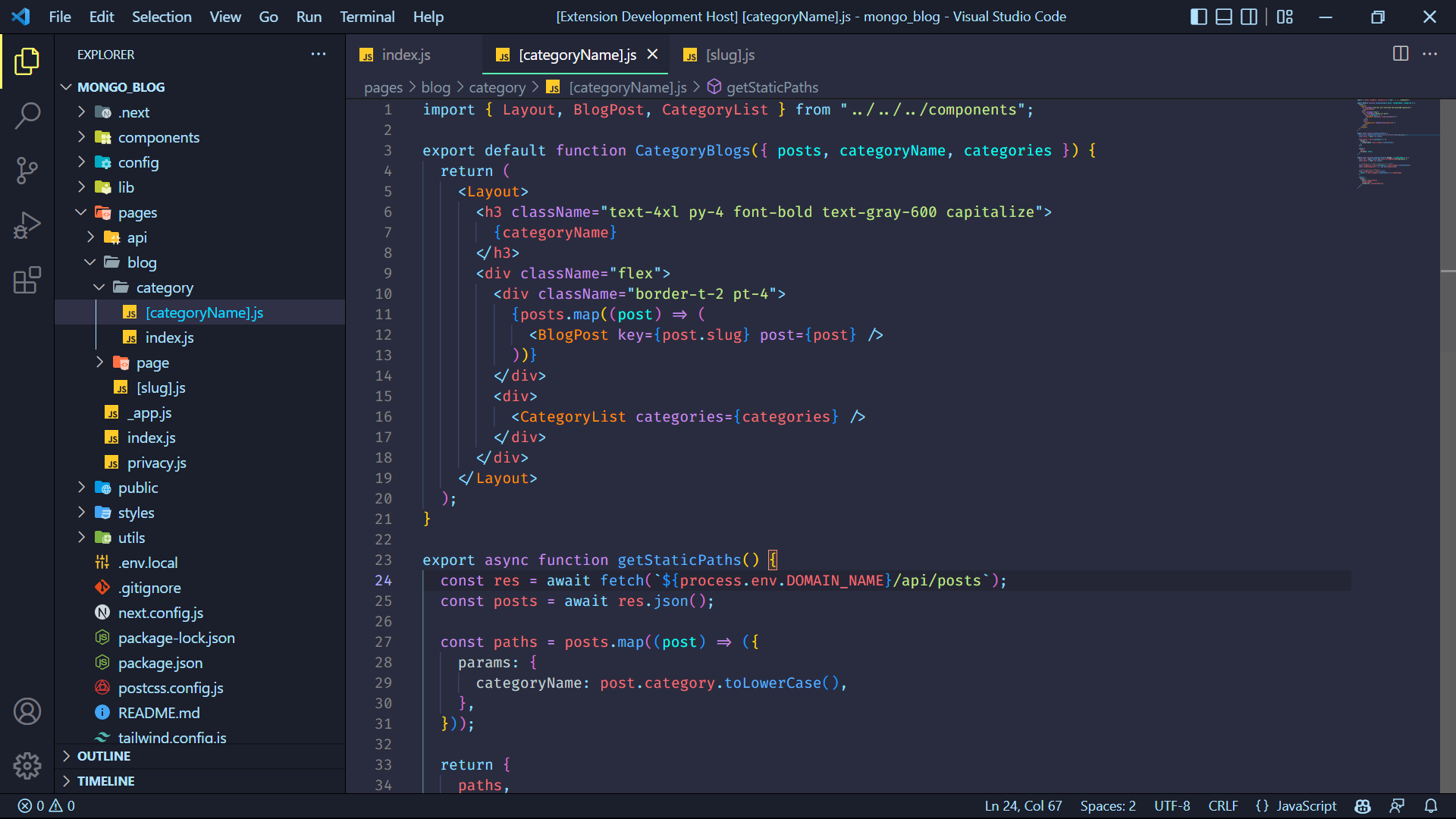Click the blog breadcrumb segment
This screenshot has width=1456, height=819.
(x=435, y=87)
